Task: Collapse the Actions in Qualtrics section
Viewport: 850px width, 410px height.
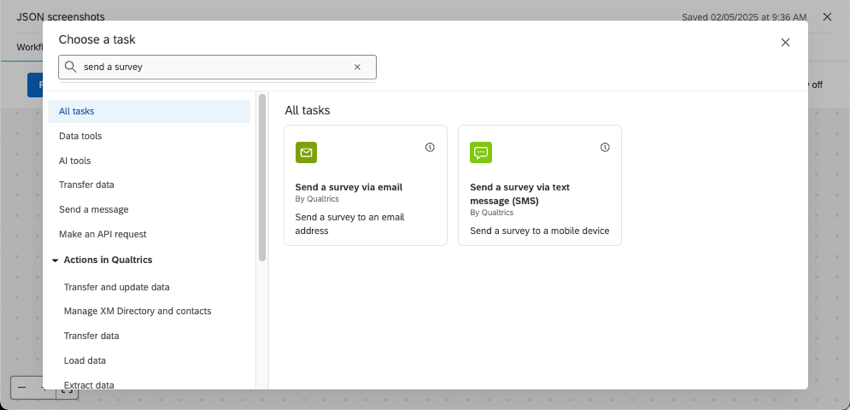Action: coord(55,260)
